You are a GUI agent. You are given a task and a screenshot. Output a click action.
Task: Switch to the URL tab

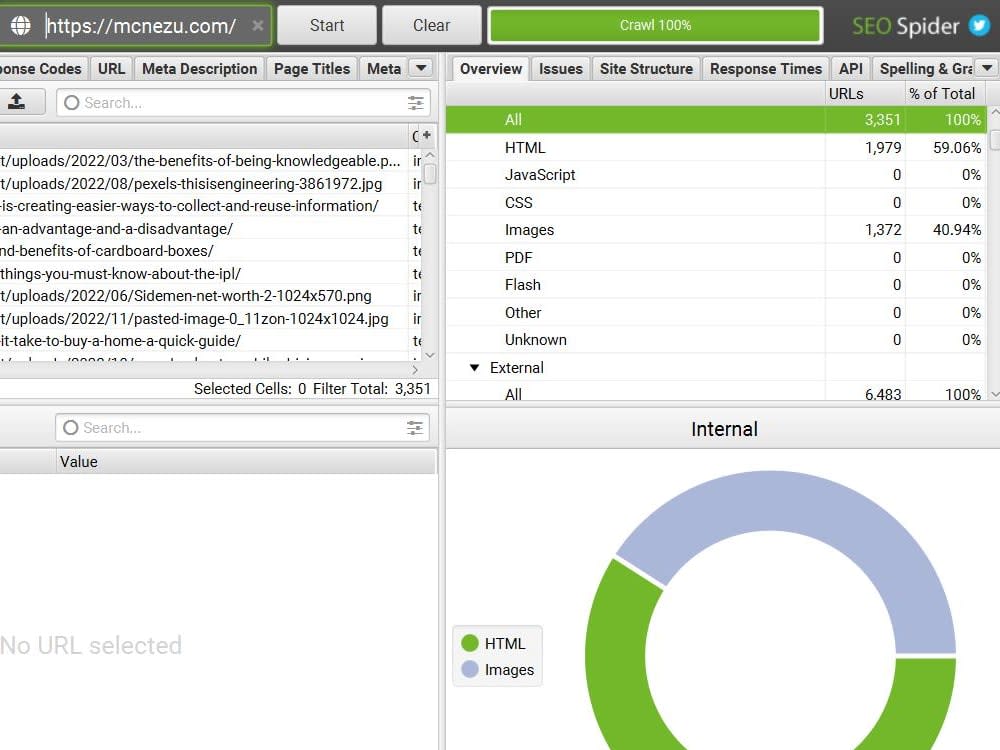pos(112,68)
